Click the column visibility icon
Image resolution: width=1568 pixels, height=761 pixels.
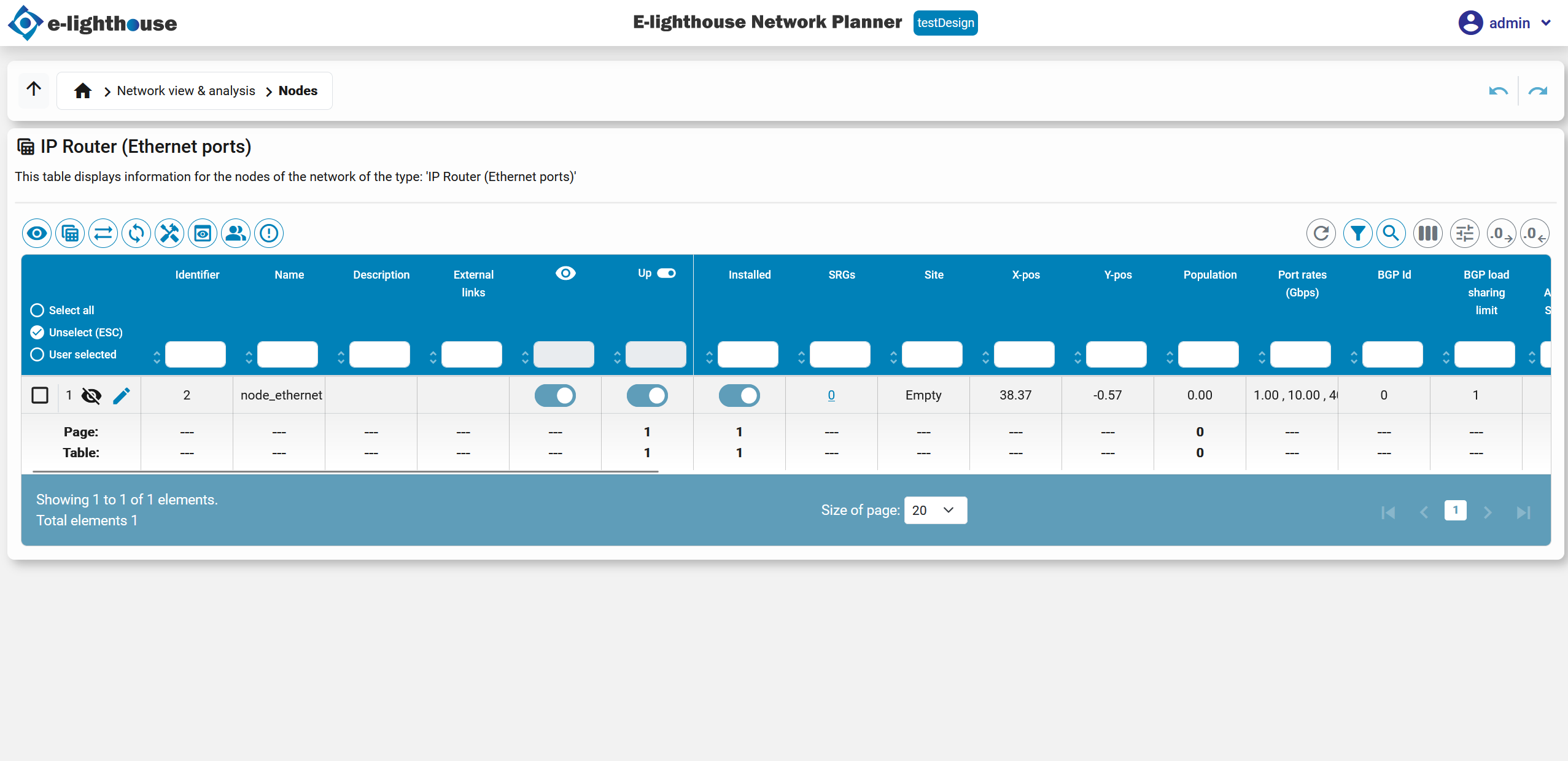click(x=1427, y=233)
